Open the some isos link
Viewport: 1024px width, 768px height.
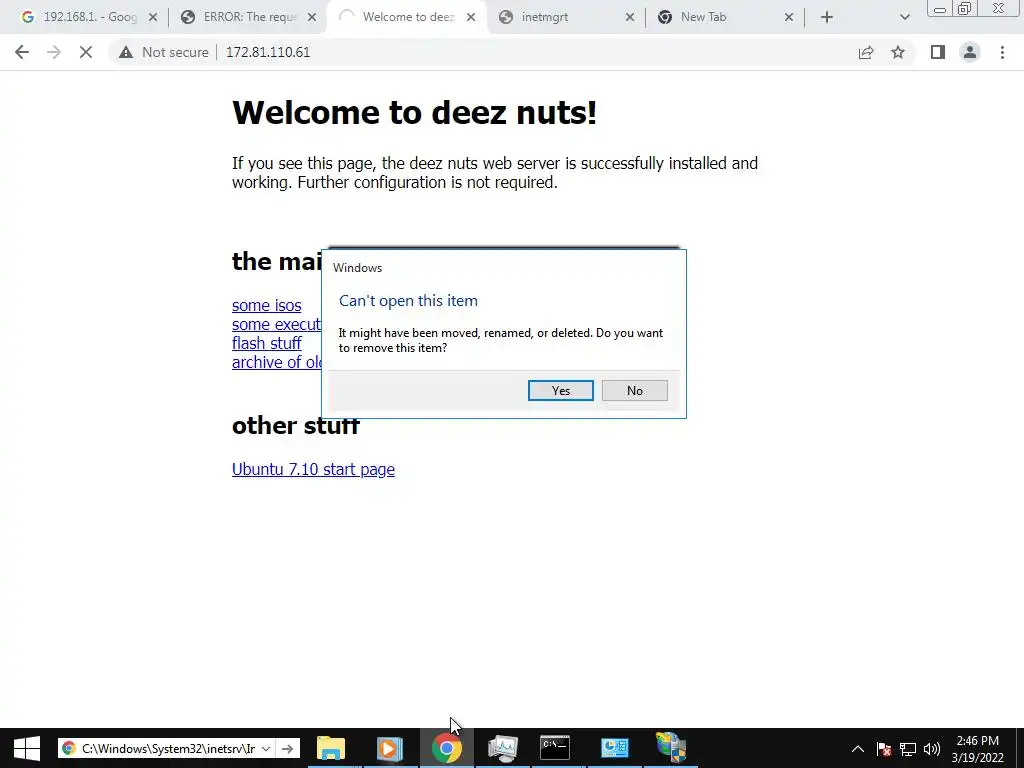(266, 305)
